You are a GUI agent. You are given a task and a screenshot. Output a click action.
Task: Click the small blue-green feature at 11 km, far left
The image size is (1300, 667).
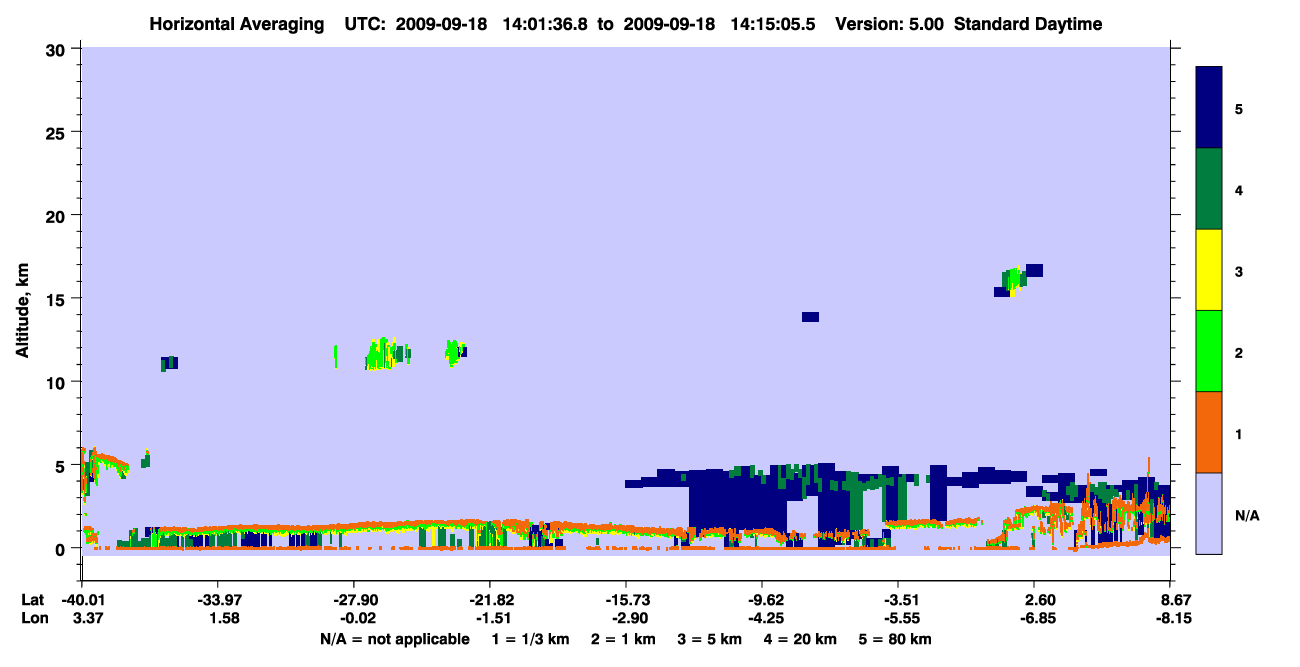[169, 363]
